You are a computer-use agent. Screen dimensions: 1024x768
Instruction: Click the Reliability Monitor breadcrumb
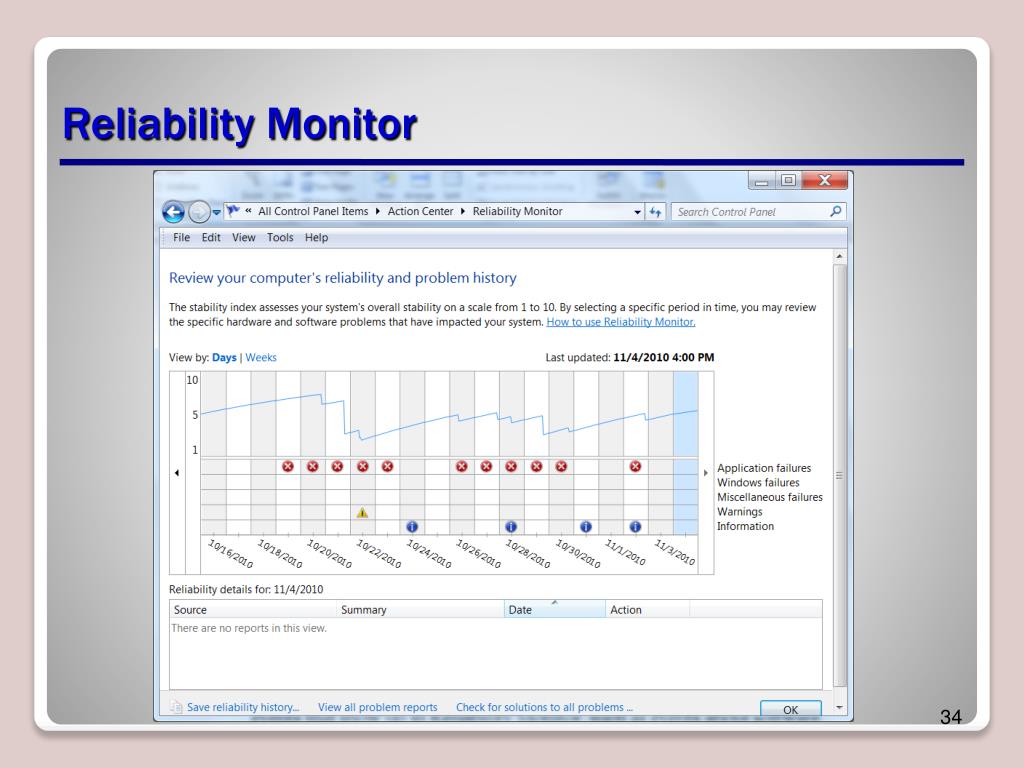[517, 212]
